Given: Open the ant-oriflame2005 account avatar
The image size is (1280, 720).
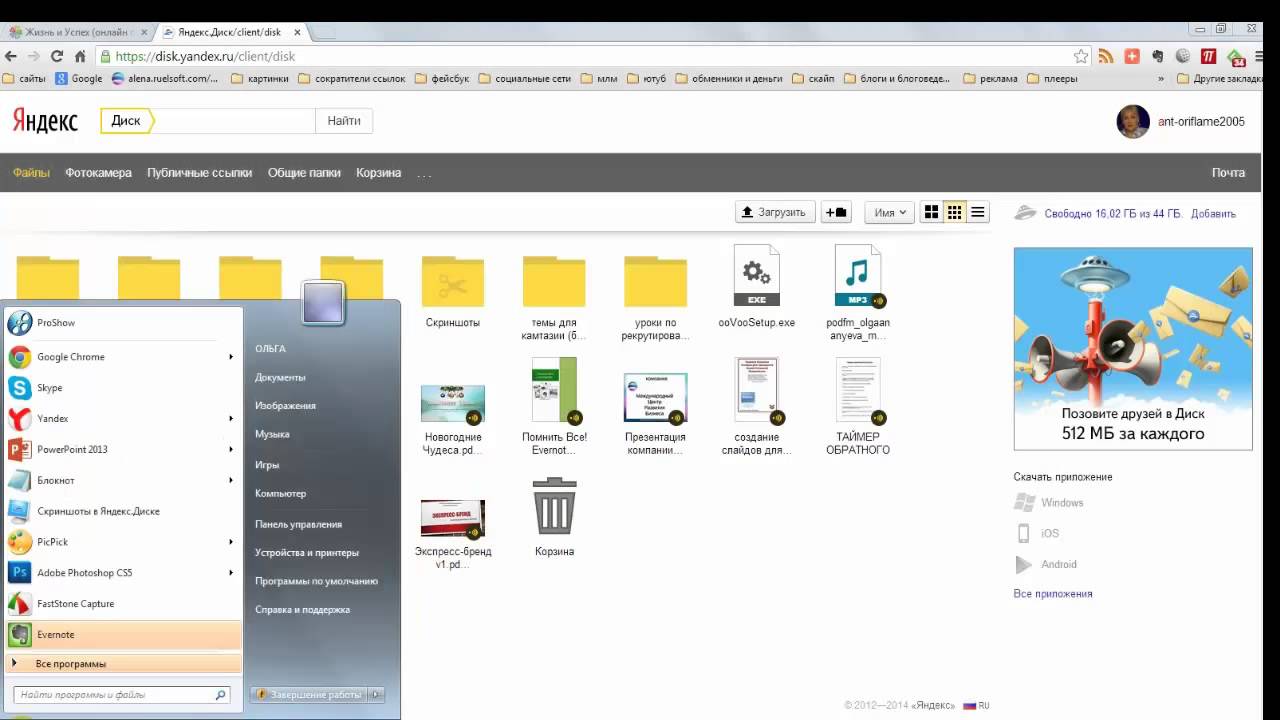Looking at the screenshot, I should (1133, 121).
